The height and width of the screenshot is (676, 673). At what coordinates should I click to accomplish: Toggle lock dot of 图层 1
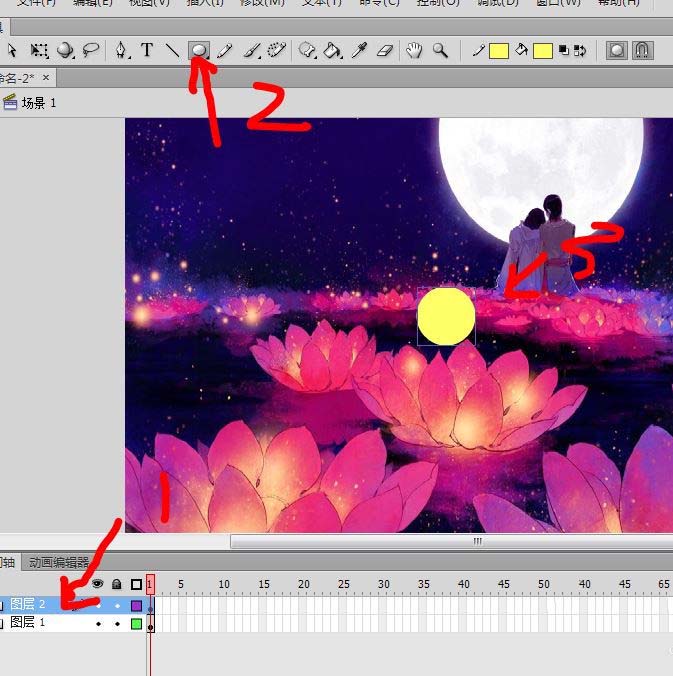click(x=117, y=624)
